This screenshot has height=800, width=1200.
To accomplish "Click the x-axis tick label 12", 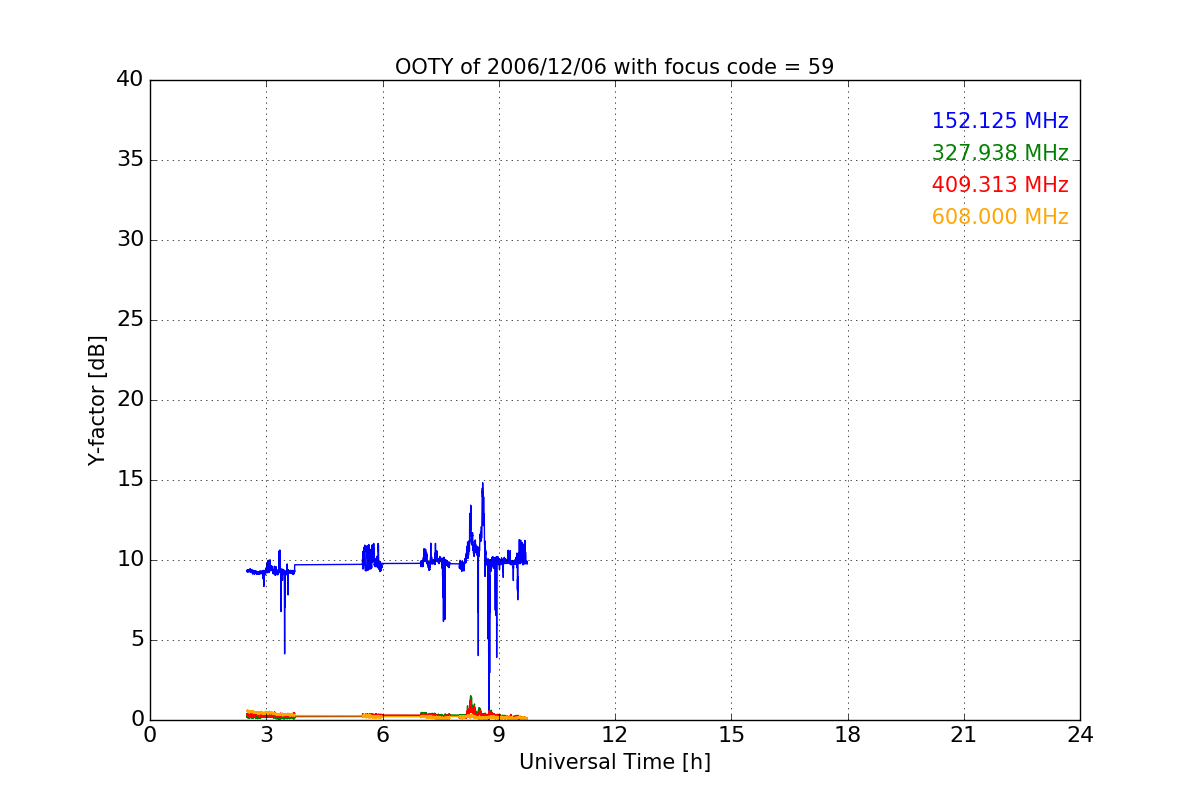I will tap(615, 734).
